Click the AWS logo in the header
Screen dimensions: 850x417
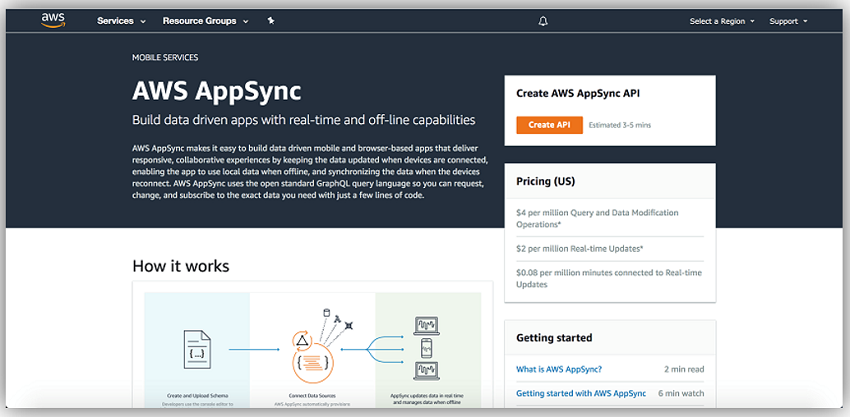[x=53, y=20]
